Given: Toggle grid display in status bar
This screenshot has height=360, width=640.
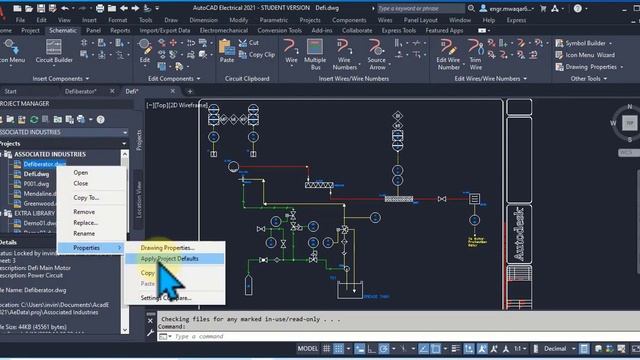Looking at the screenshot, I should point(327,349).
